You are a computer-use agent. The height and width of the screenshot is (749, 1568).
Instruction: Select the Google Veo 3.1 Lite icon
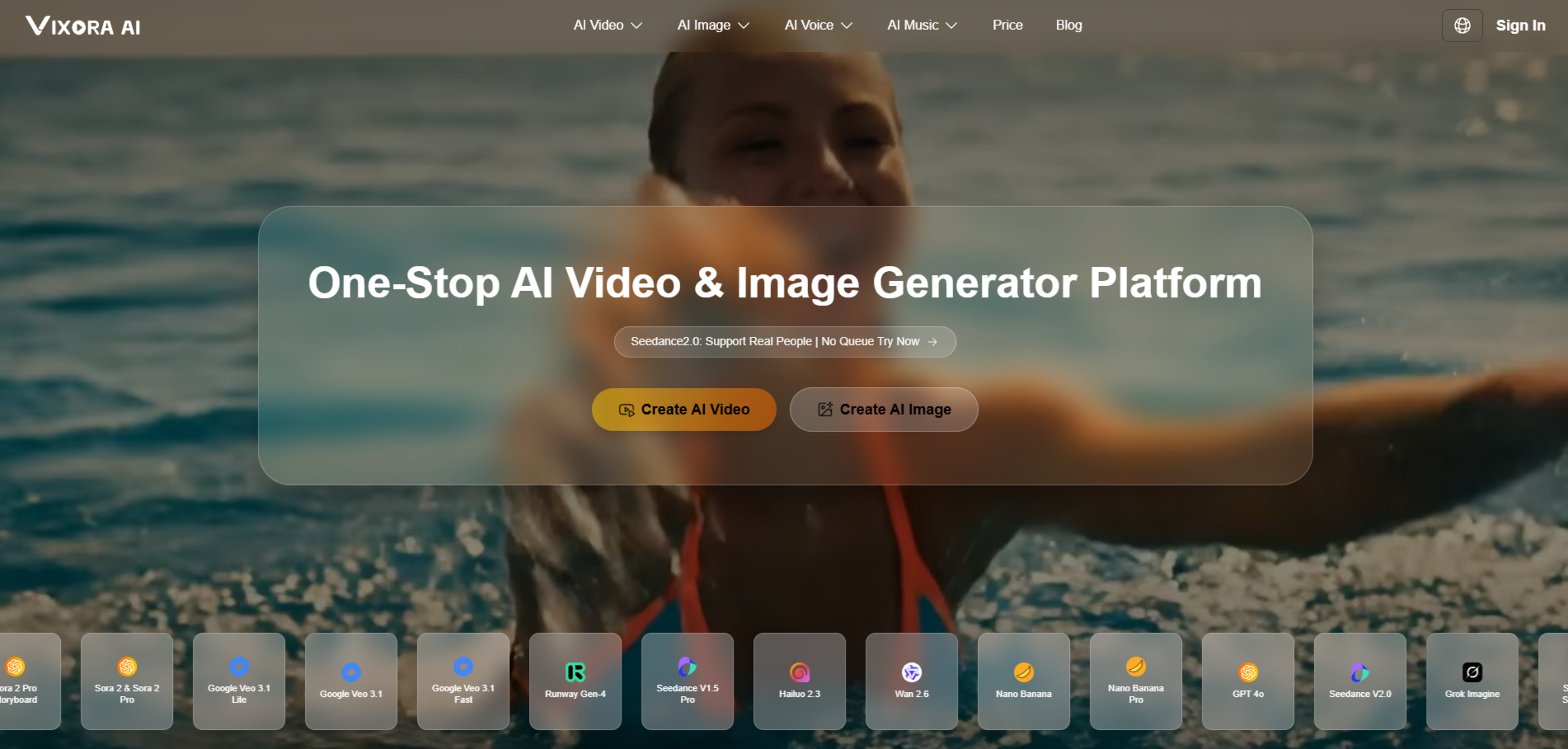click(238, 666)
